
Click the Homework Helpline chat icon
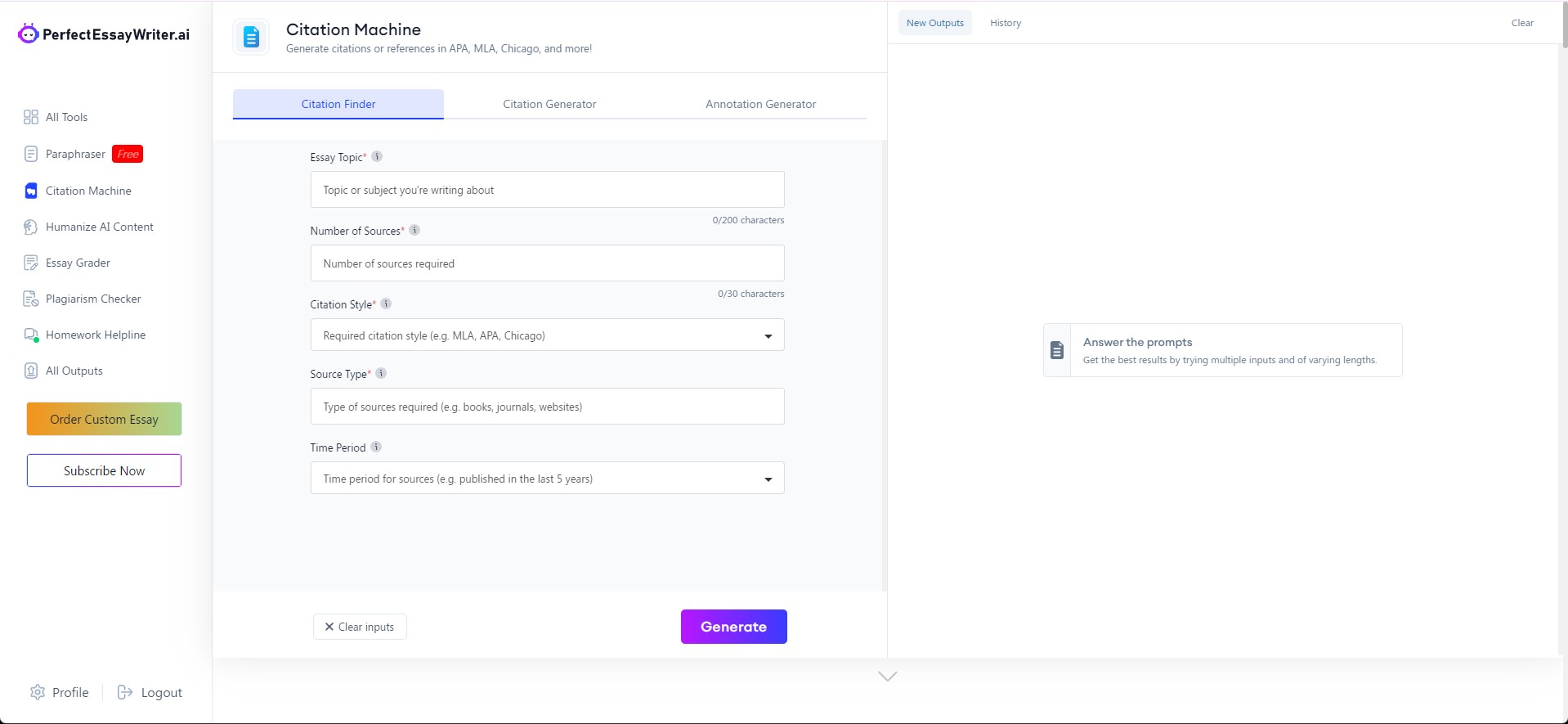pyautogui.click(x=31, y=335)
